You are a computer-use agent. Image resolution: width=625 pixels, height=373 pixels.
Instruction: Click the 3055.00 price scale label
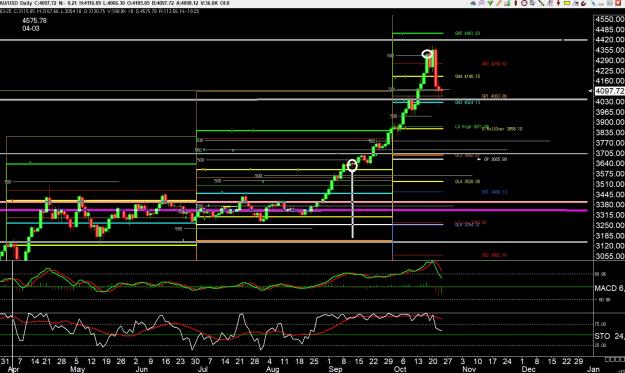[x=610, y=256]
